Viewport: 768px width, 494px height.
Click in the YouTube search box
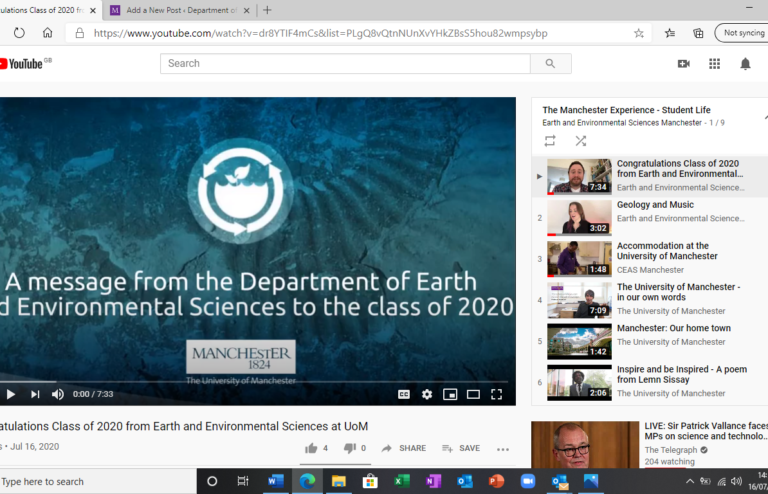click(345, 64)
